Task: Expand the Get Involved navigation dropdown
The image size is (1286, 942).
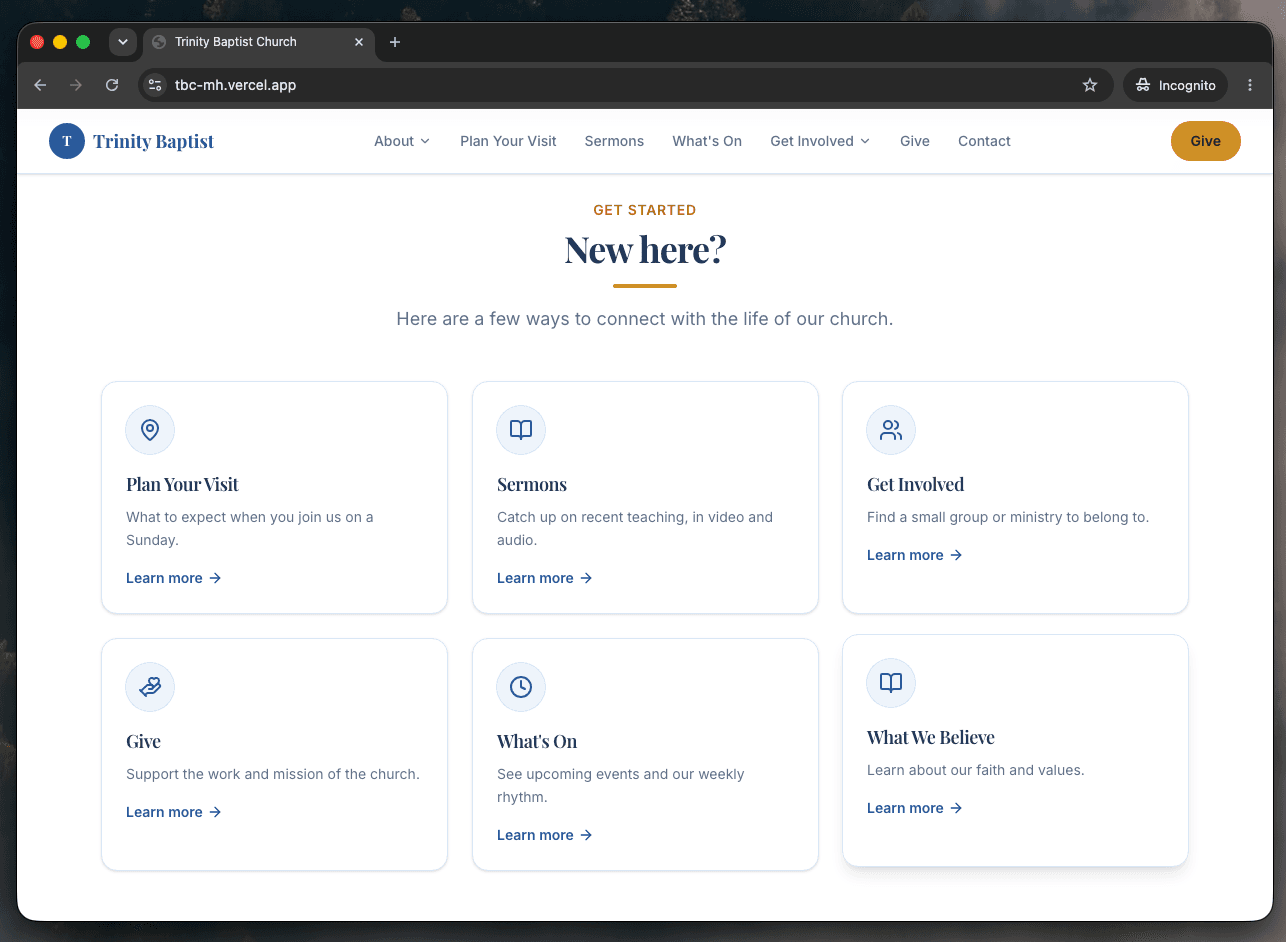Action: (820, 141)
